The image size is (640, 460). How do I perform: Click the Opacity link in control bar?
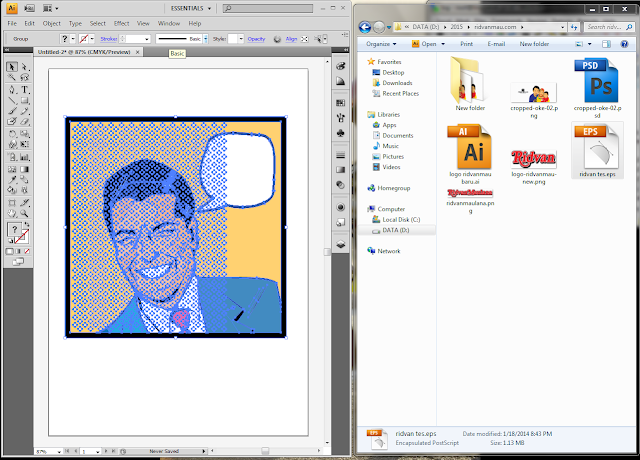pyautogui.click(x=256, y=39)
